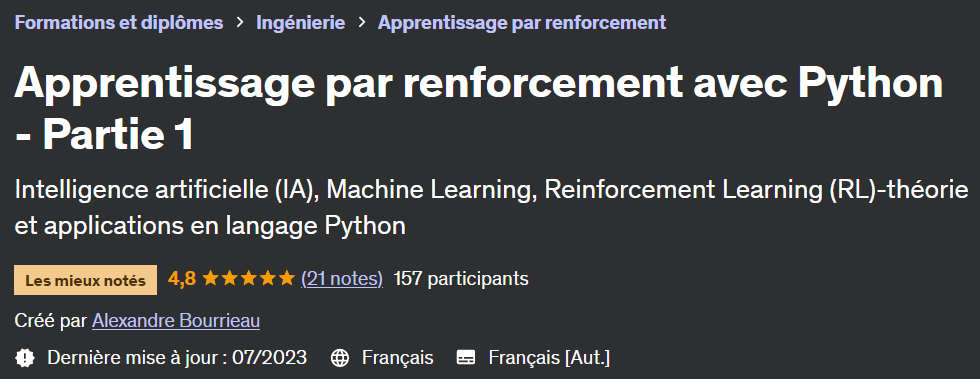
Task: Click the 4,8 rating score
Action: click(182, 279)
